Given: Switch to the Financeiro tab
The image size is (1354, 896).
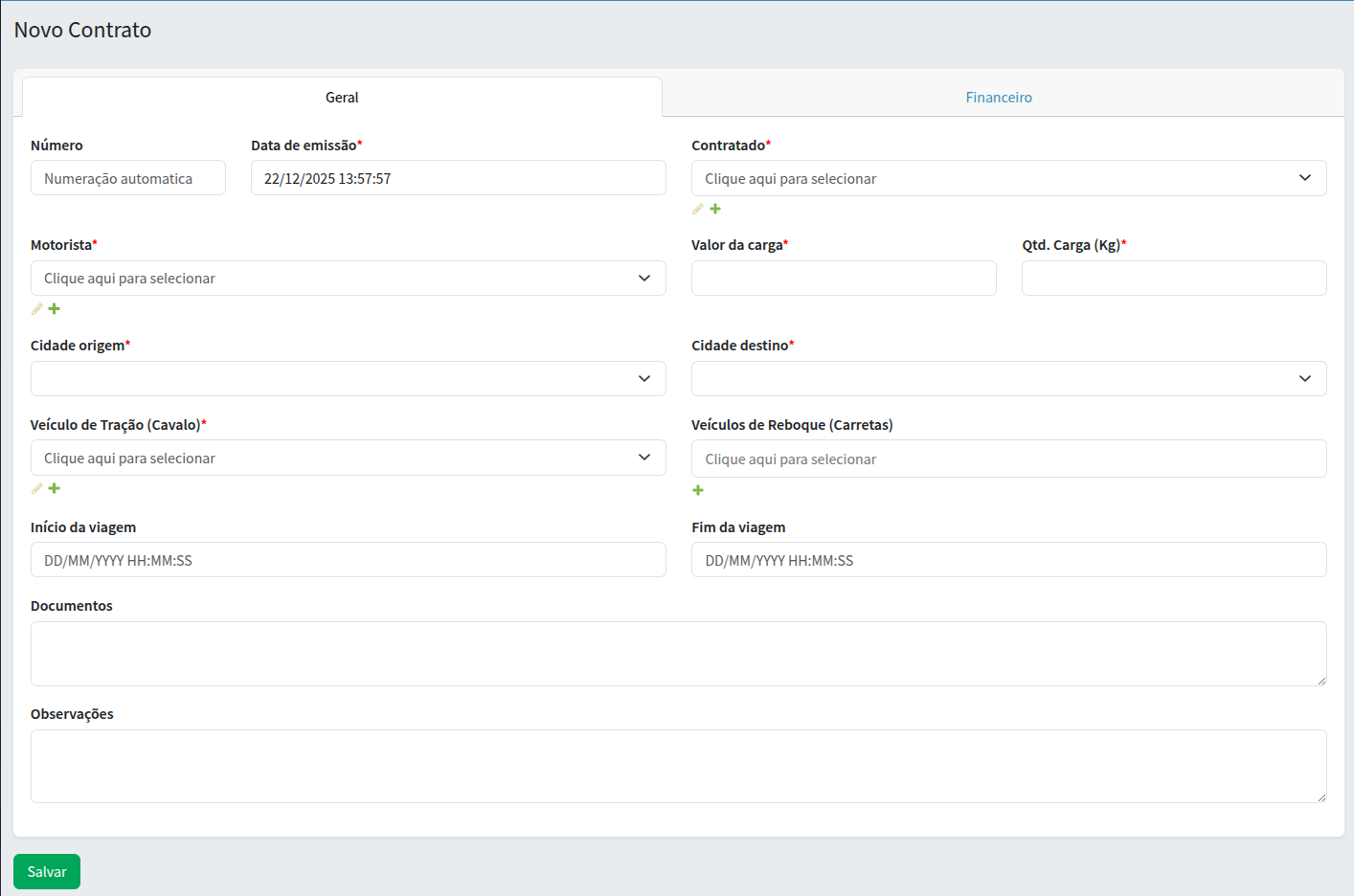Looking at the screenshot, I should 999,98.
